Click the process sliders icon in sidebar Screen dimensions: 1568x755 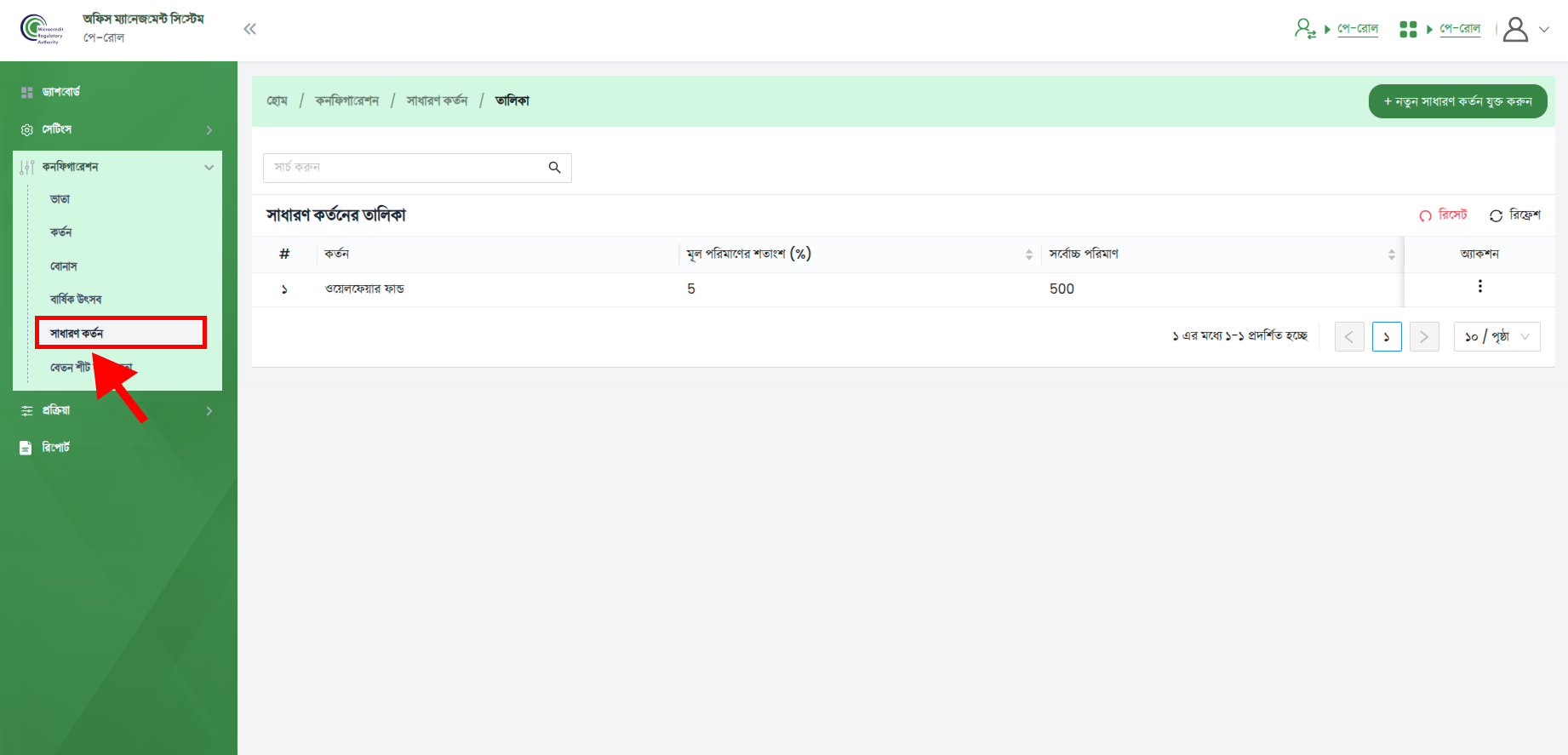coord(26,411)
